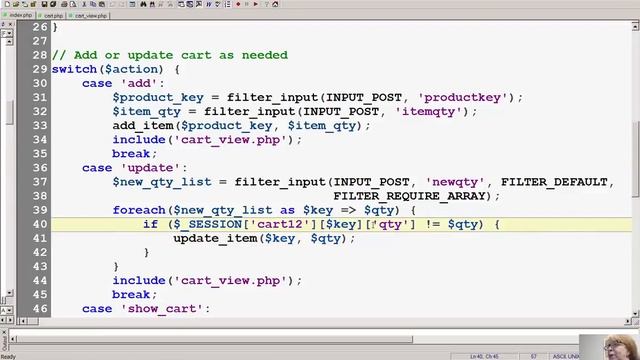Click 'cart_view.php' string on line 34
Image resolution: width=640 pixels, height=360 pixels.
231,140
